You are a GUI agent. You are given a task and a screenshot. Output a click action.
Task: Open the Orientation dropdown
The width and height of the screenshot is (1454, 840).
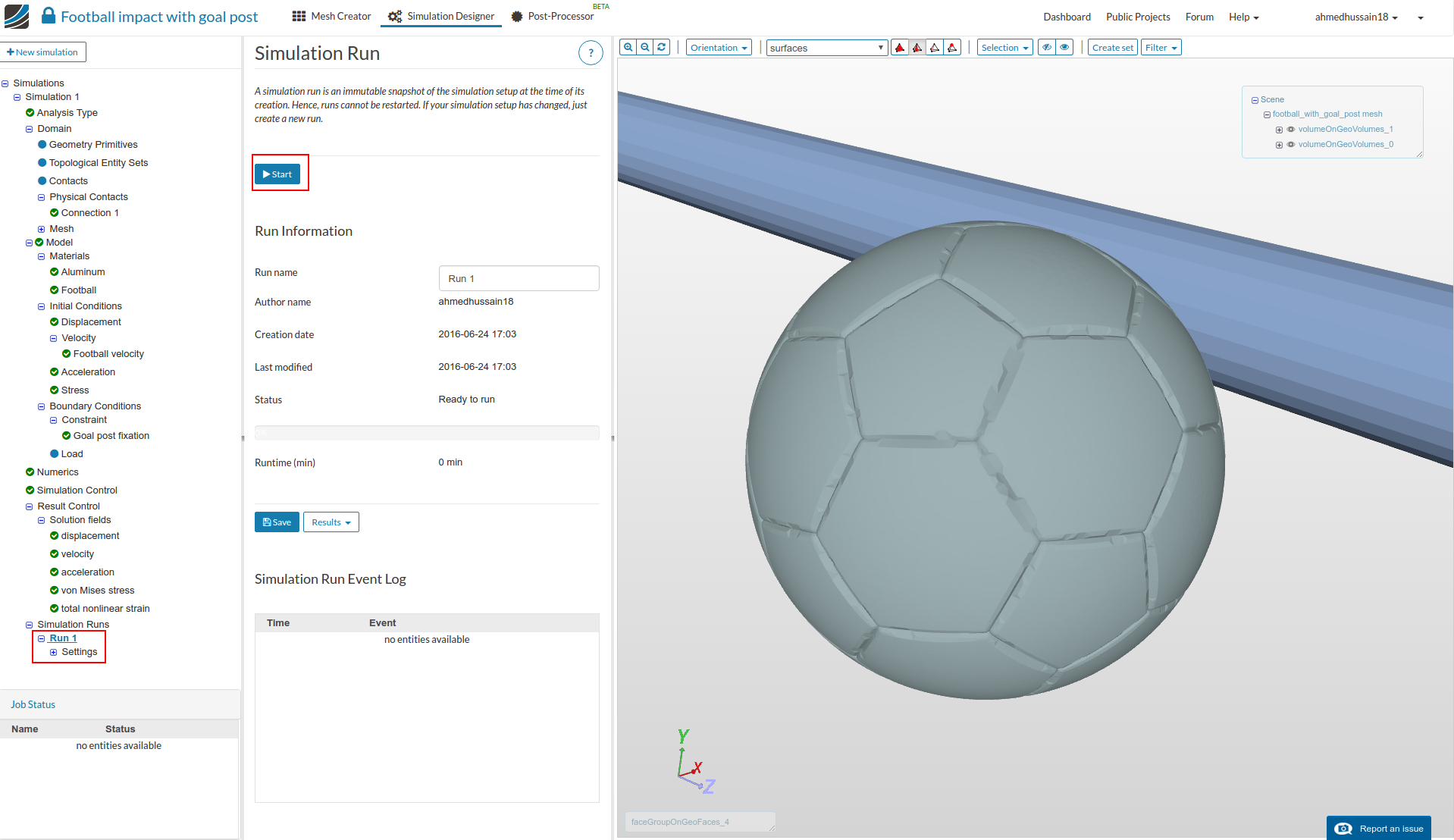pos(719,48)
